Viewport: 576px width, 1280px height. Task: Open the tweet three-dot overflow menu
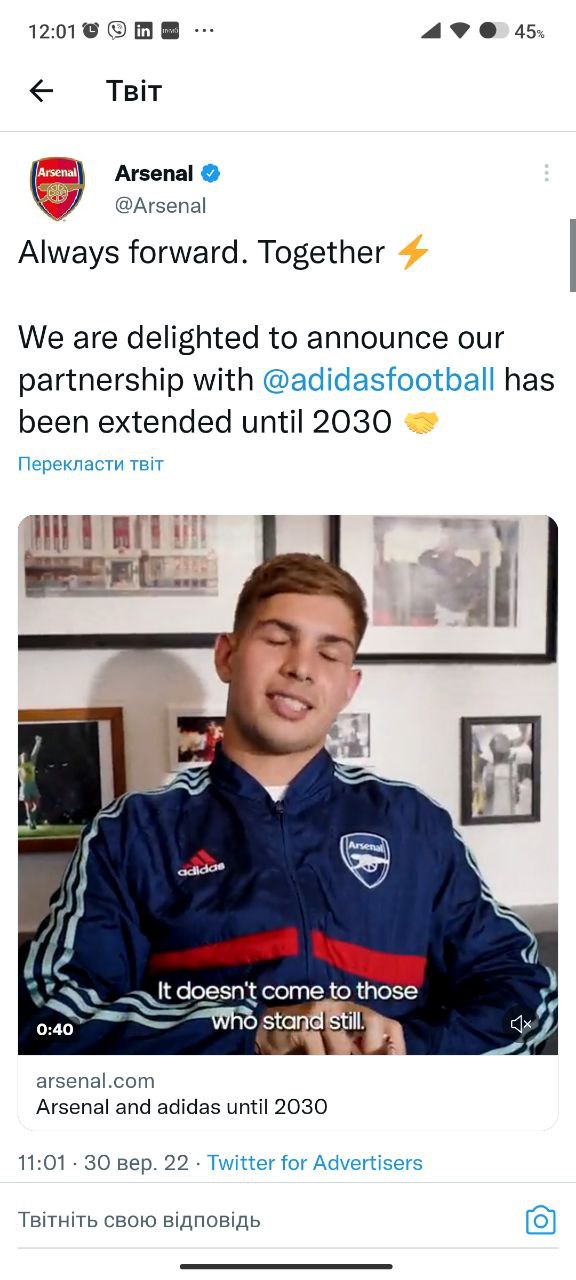[546, 173]
